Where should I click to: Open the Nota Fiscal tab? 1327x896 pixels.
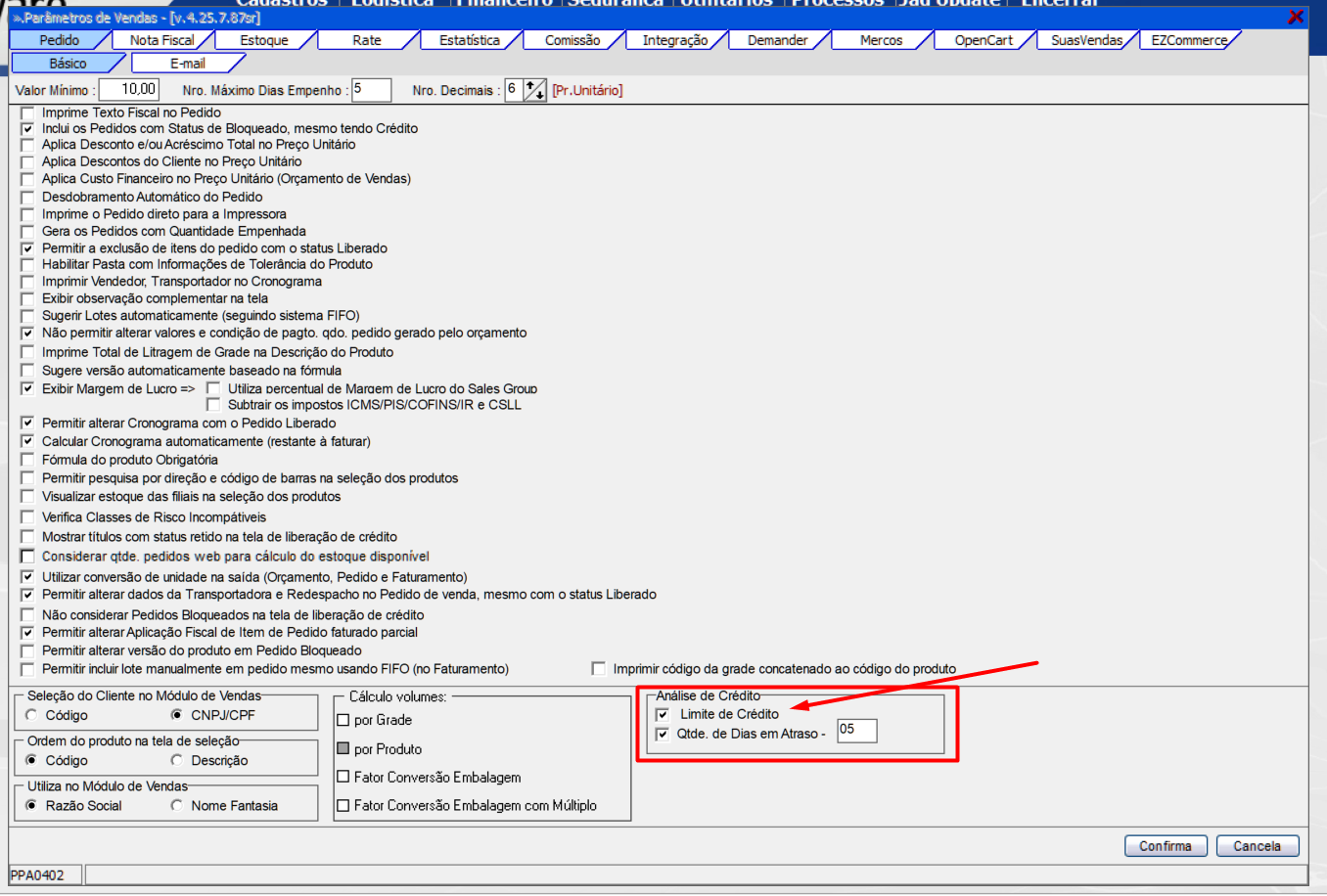161,40
